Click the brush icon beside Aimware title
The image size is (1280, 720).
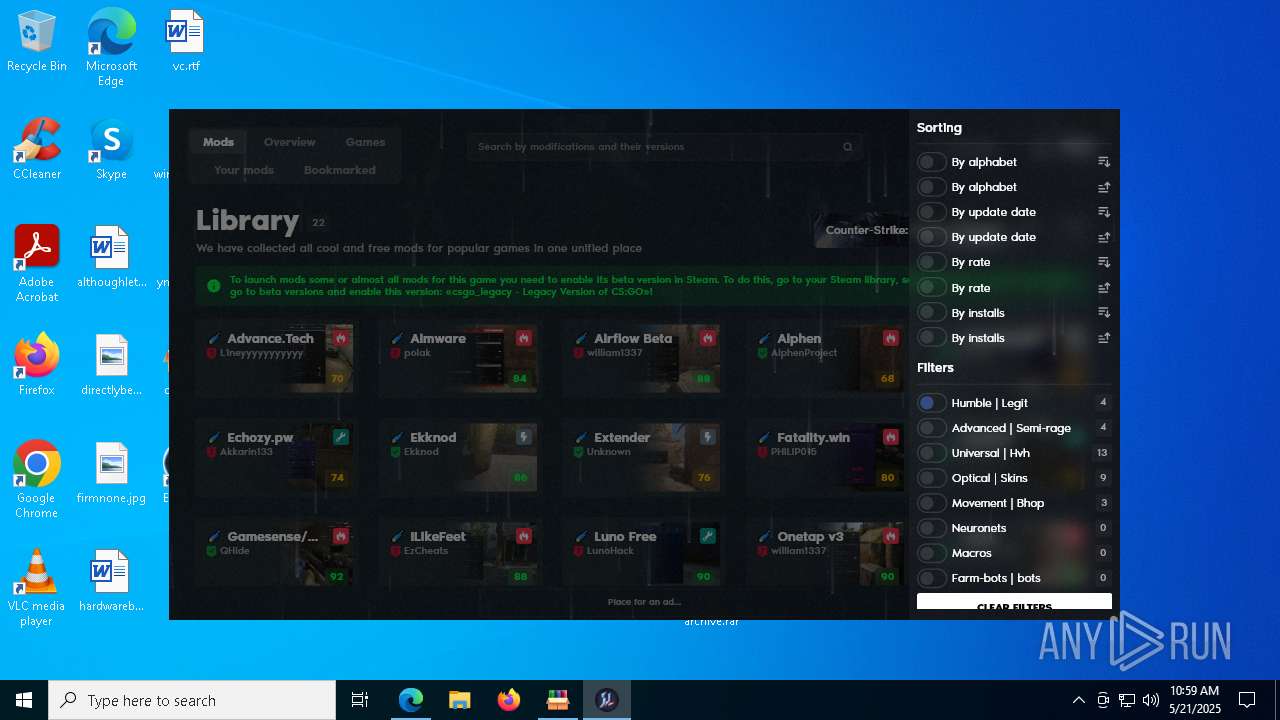(x=397, y=339)
